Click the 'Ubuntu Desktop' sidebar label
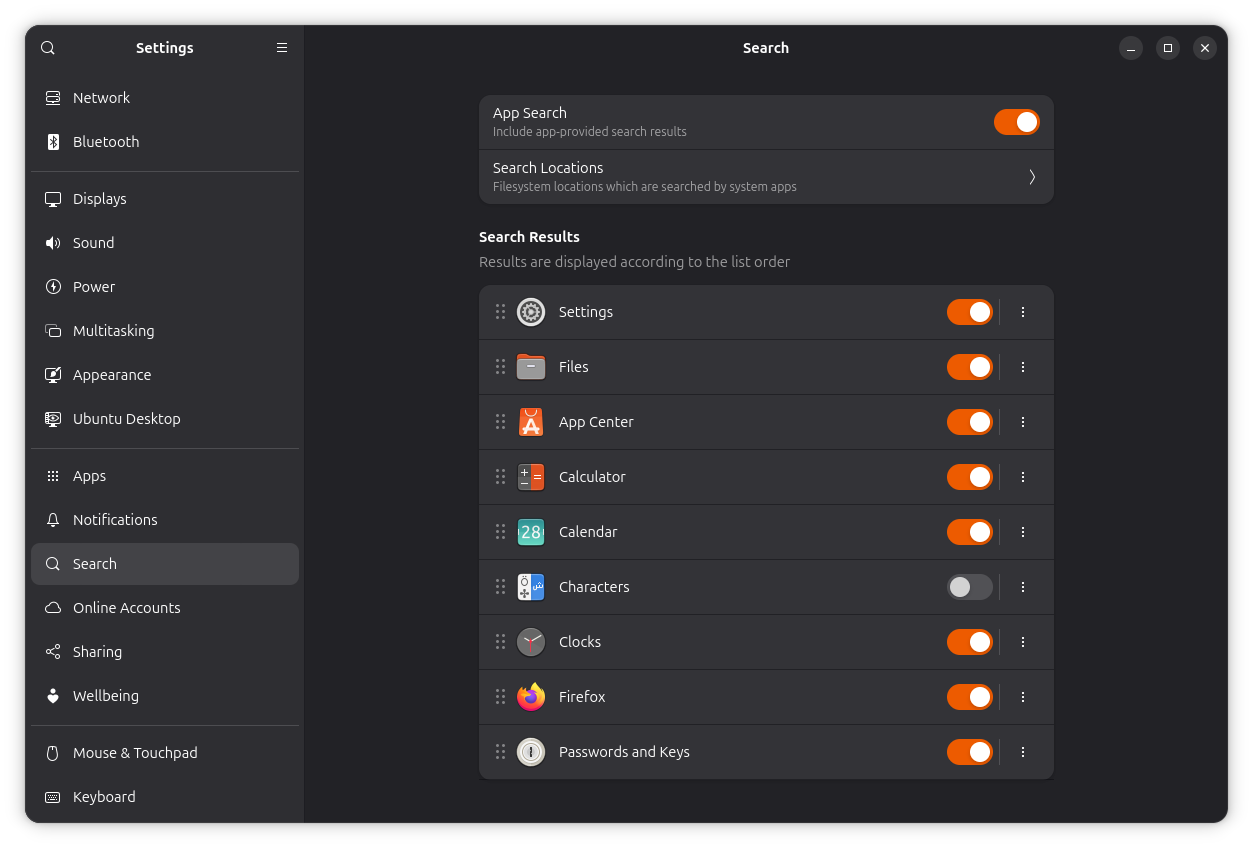Image resolution: width=1253 pixels, height=848 pixels. (x=127, y=419)
